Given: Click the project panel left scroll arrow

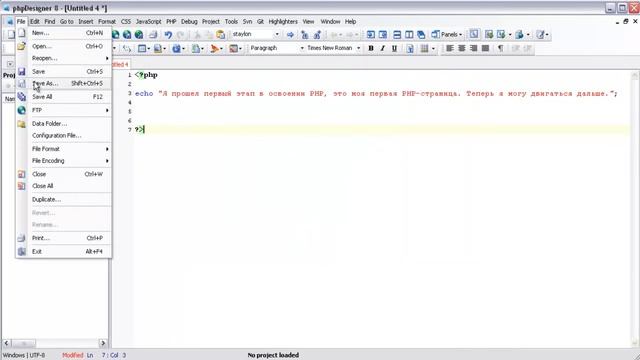Looking at the screenshot, I should pos(6,343).
